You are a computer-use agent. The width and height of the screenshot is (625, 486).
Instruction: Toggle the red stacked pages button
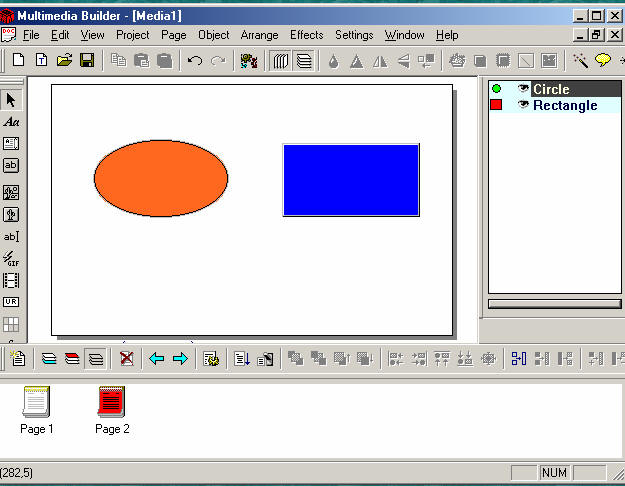coord(72,359)
